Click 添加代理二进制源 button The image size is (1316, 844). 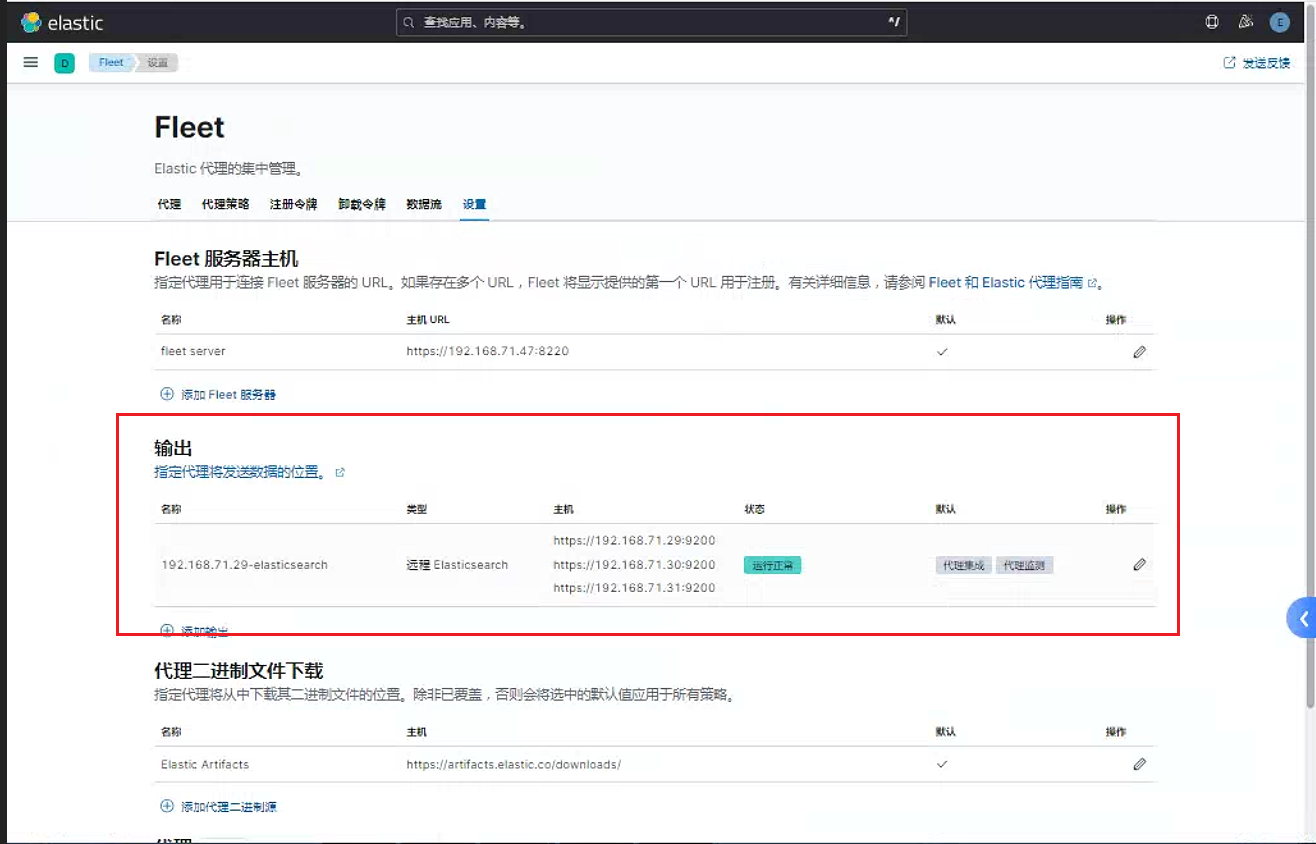point(218,806)
